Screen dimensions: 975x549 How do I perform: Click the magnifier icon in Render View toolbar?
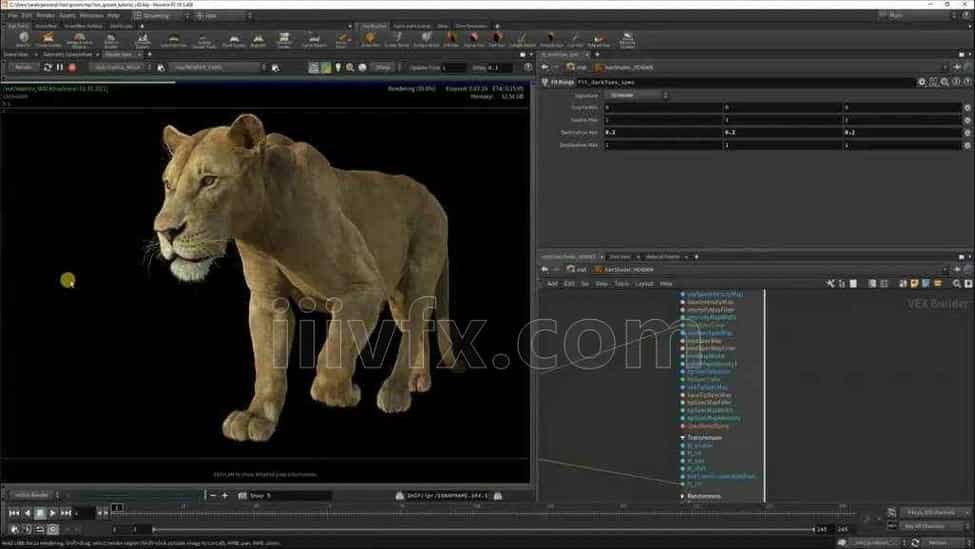(x=350, y=67)
